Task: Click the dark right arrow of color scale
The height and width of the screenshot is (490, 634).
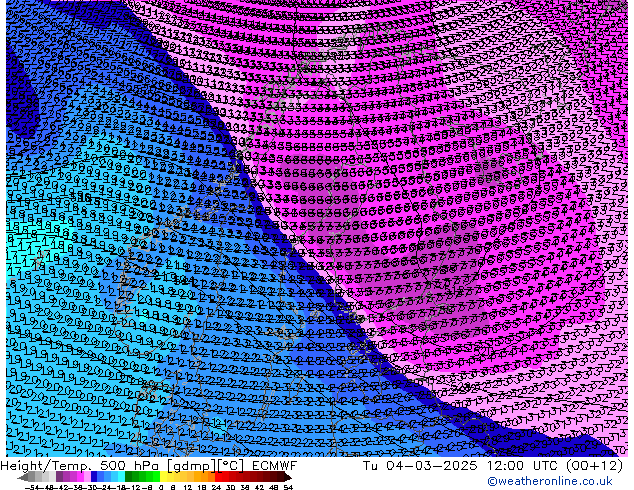Action: (287, 478)
